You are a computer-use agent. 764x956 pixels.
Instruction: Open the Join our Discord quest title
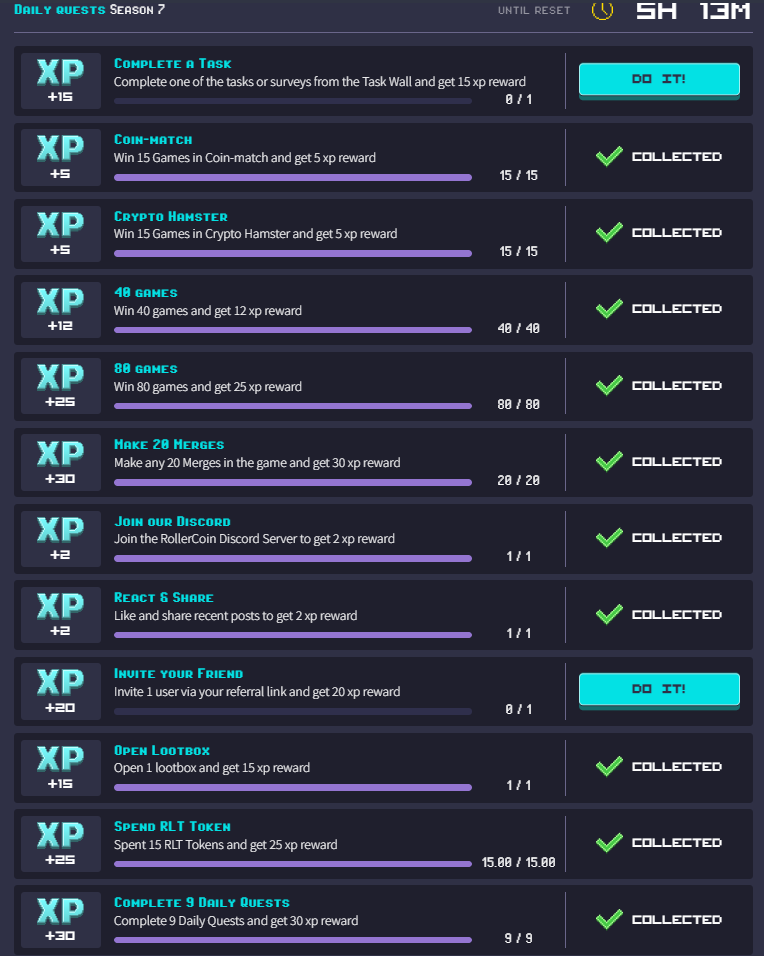(x=172, y=521)
